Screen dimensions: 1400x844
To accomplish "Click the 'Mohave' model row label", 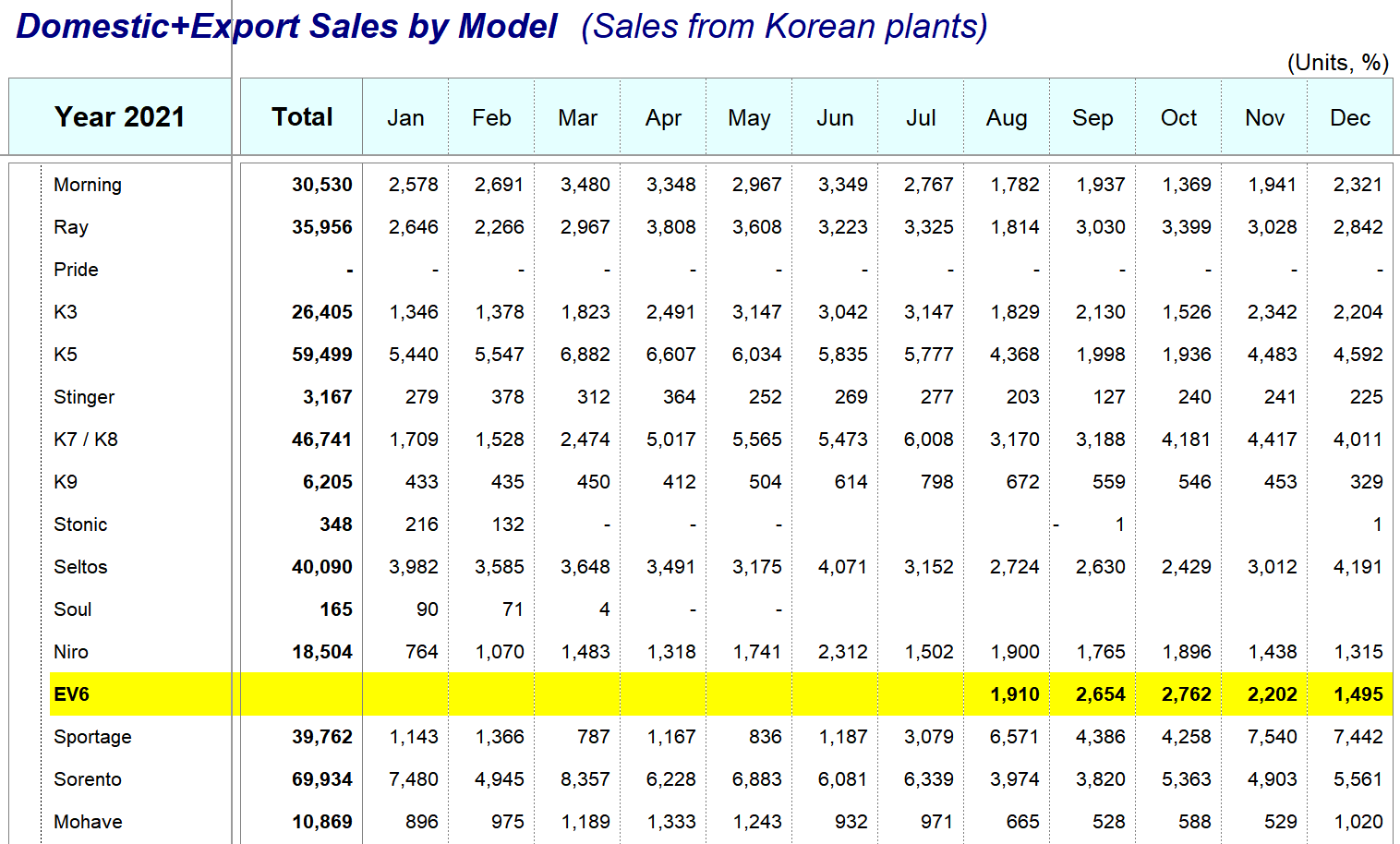I will (88, 822).
